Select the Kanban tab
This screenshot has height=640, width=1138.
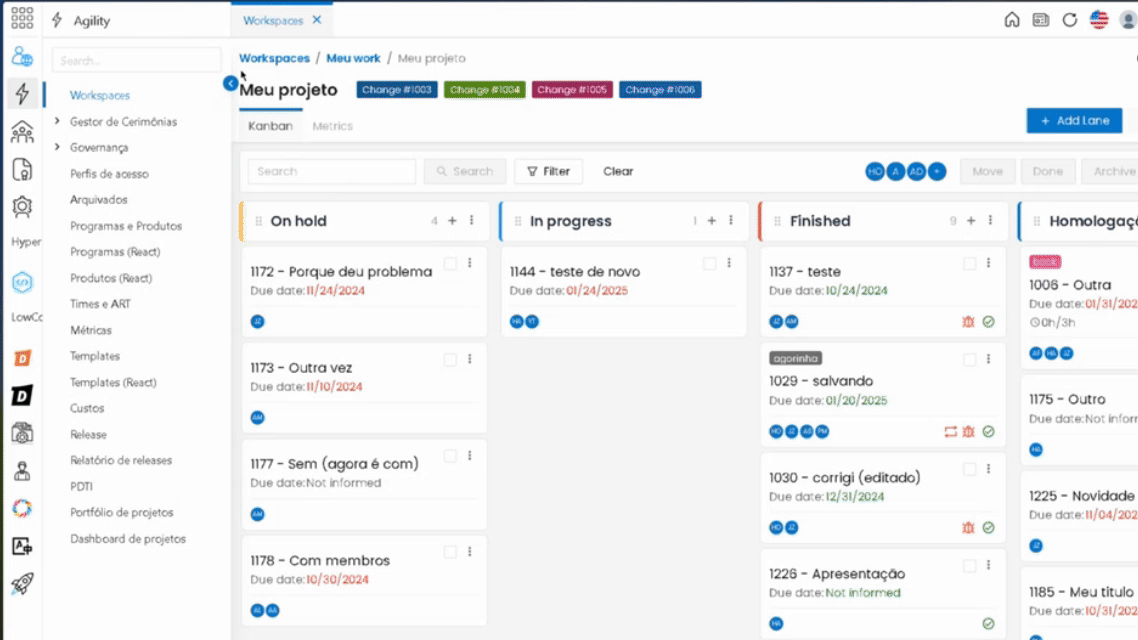(270, 126)
